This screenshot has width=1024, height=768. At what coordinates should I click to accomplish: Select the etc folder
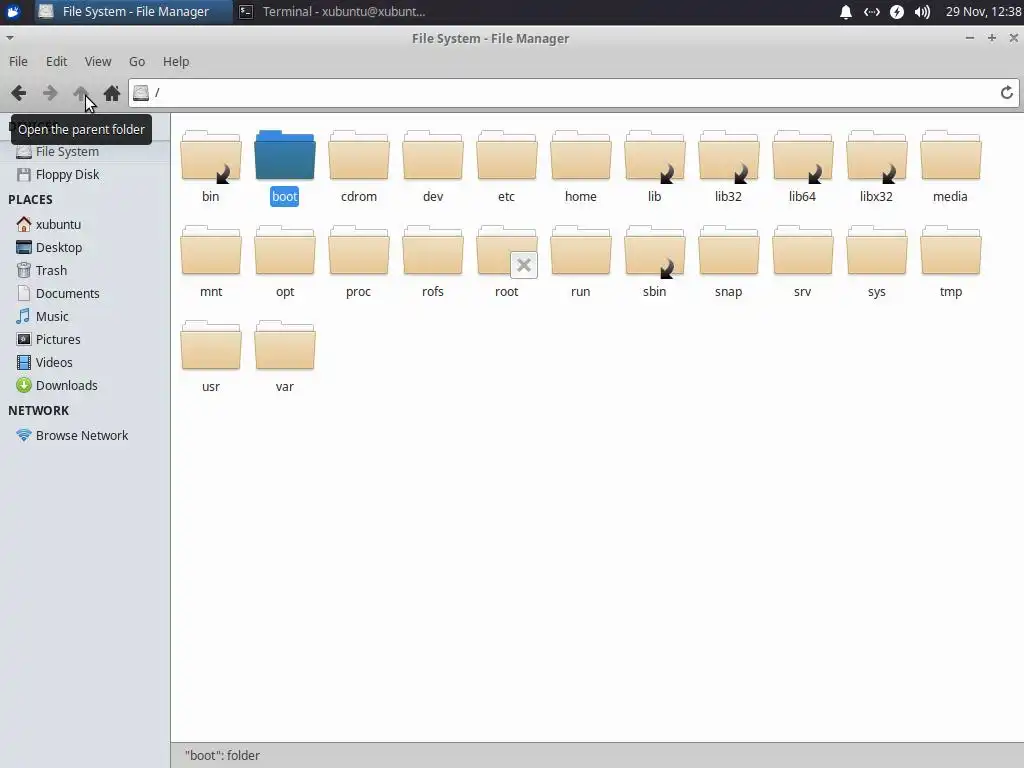click(507, 155)
